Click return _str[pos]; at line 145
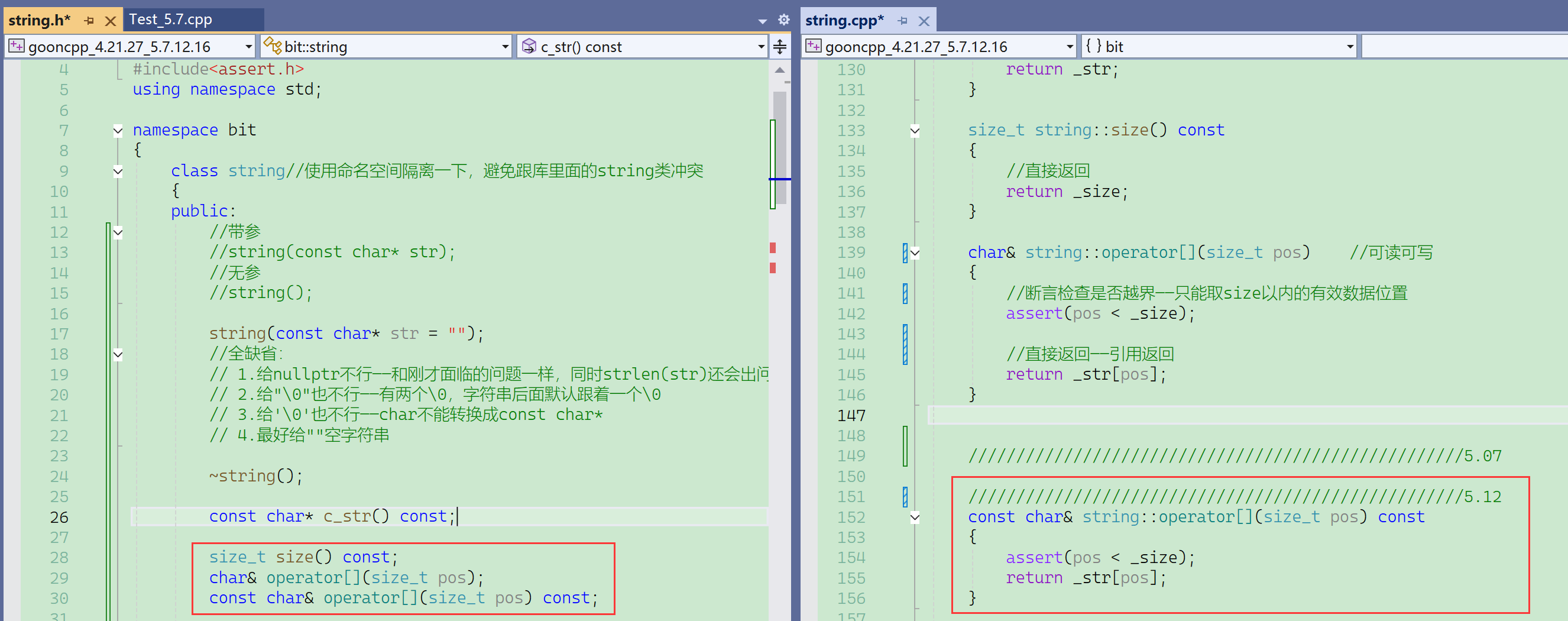The width and height of the screenshot is (1568, 621). 1086,374
